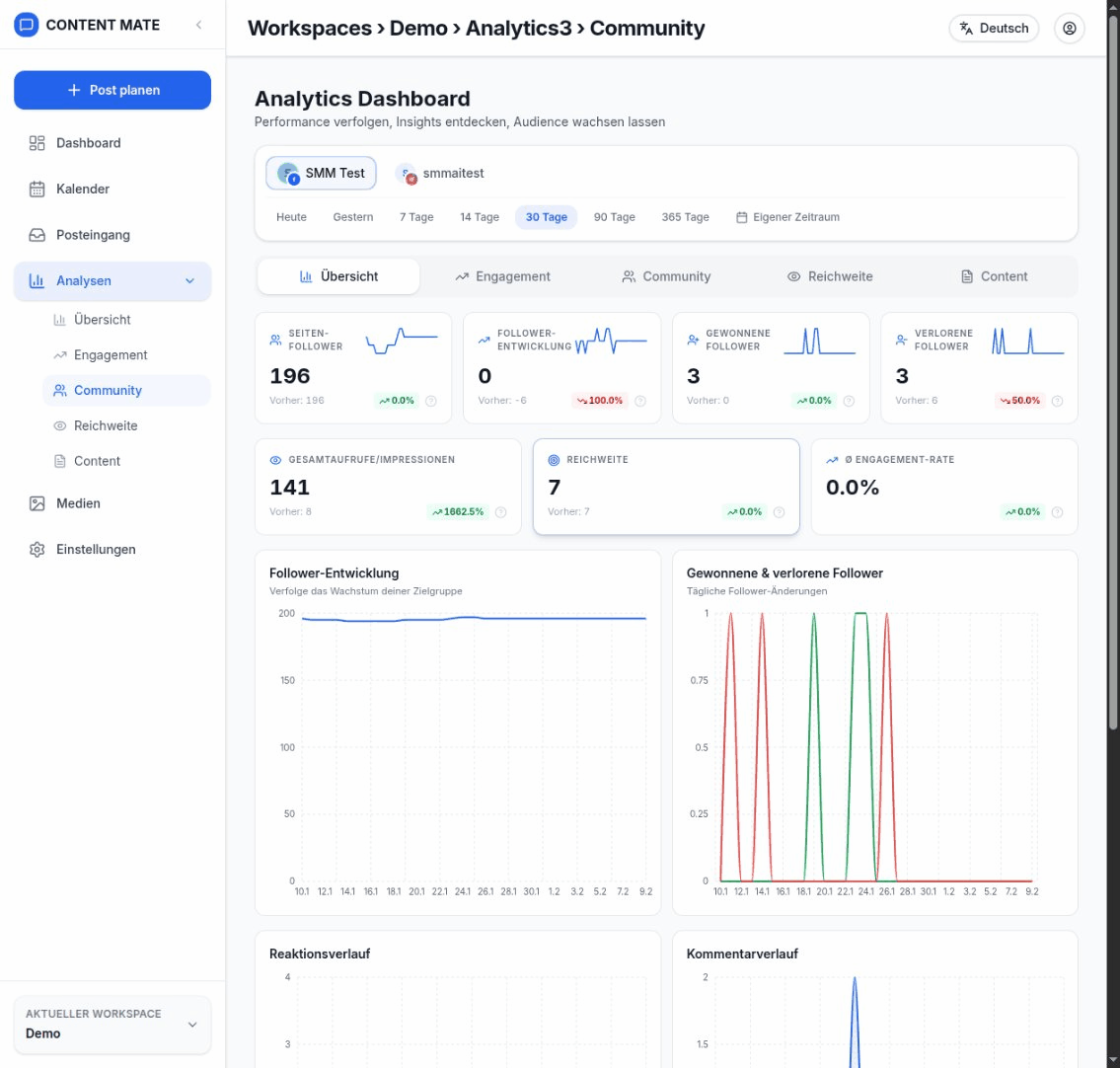The width and height of the screenshot is (1120, 1068).
Task: Click the Engagement-Rate trend icon
Action: (x=832, y=460)
